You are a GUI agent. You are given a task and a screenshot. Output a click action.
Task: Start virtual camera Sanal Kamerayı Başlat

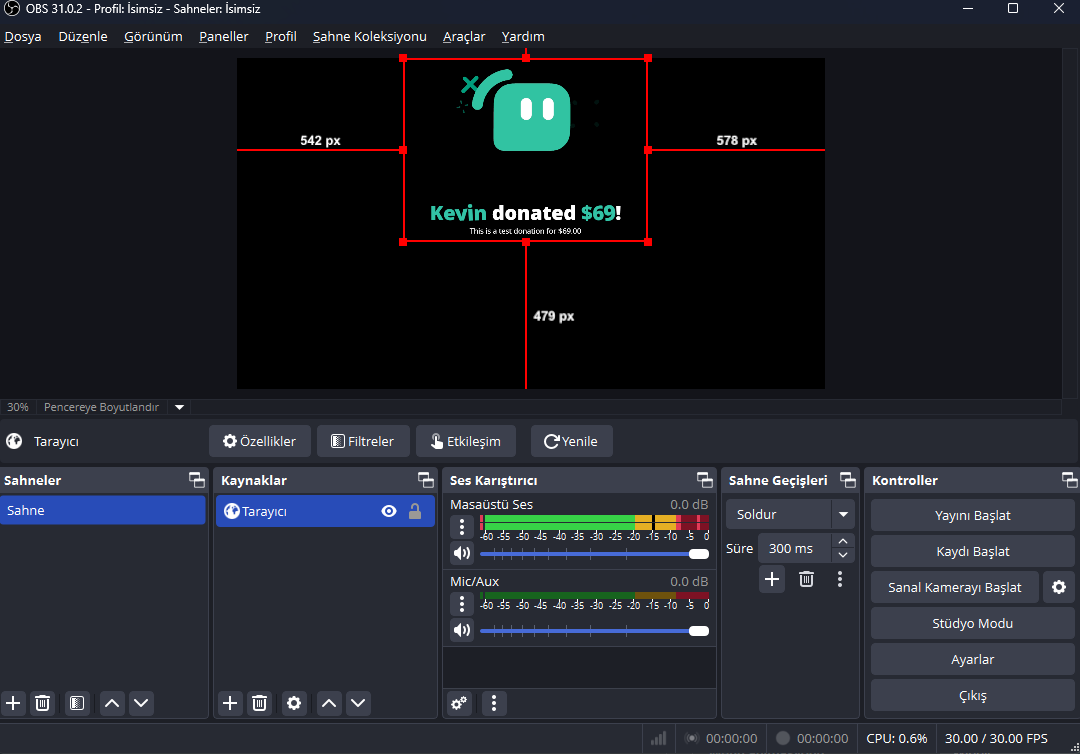pos(955,587)
